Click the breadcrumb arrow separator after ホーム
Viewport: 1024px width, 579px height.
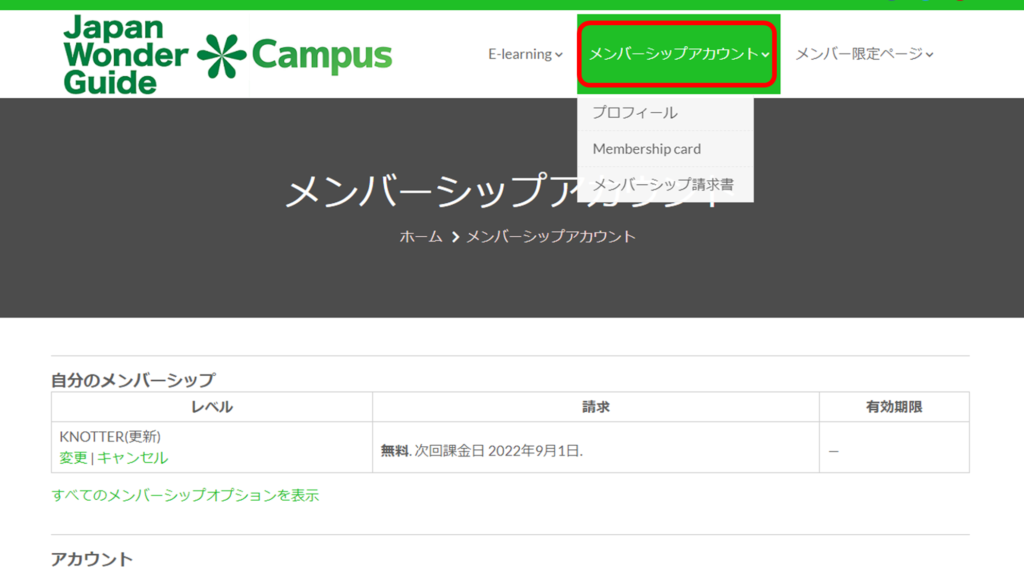(455, 237)
